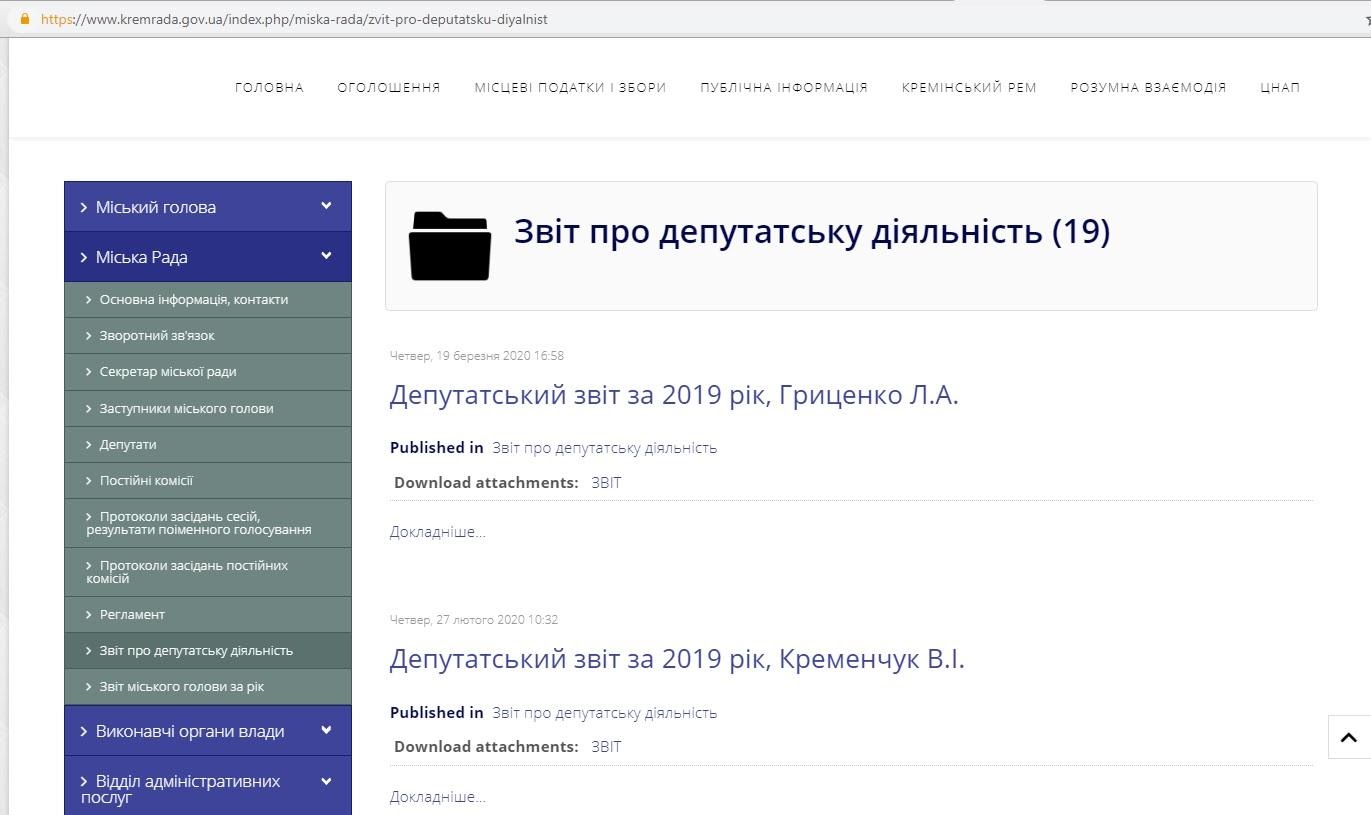The width and height of the screenshot is (1371, 815).
Task: Select Депутати in the sidebar
Action: click(x=128, y=445)
